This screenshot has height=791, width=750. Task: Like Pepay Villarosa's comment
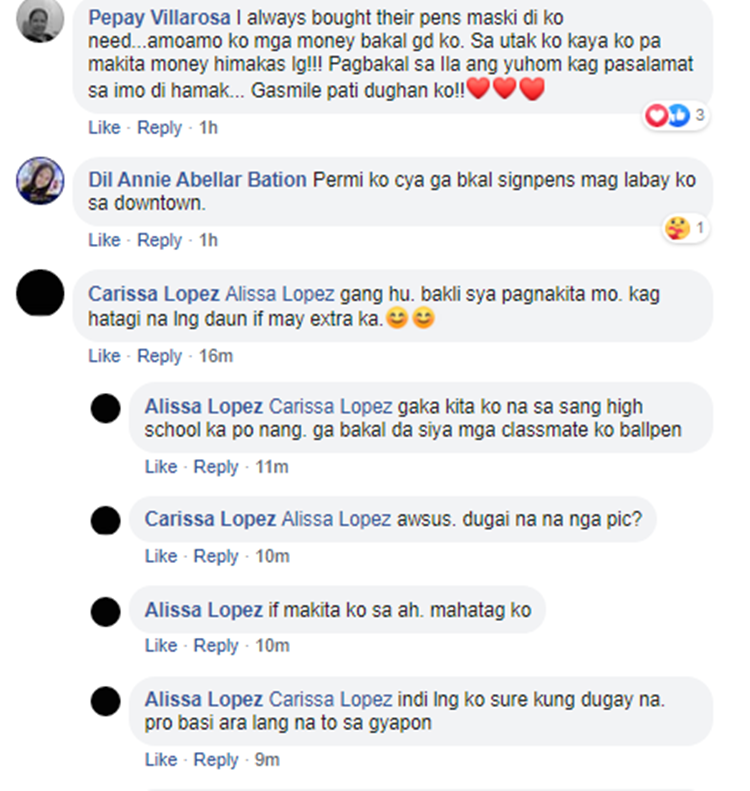104,128
